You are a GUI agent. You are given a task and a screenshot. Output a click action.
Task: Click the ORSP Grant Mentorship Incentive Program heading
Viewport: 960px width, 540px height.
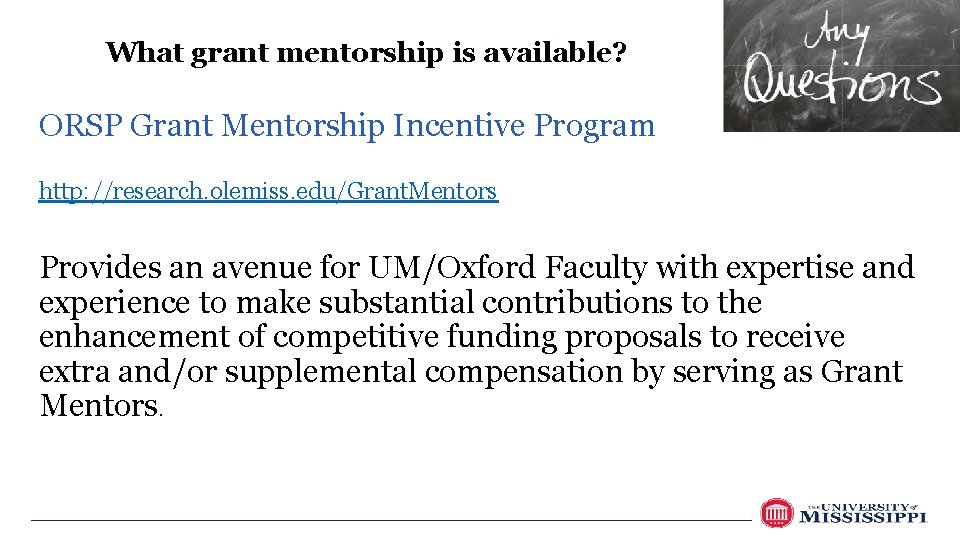coord(346,127)
